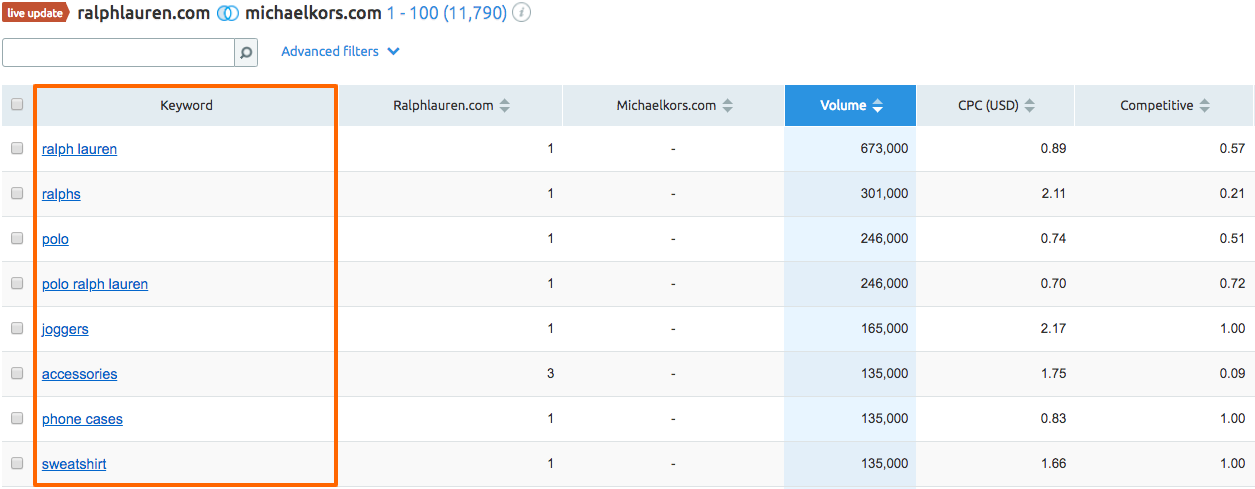Click the michaelkors.com domain title
The width and height of the screenshot is (1255, 489).
[x=313, y=14]
